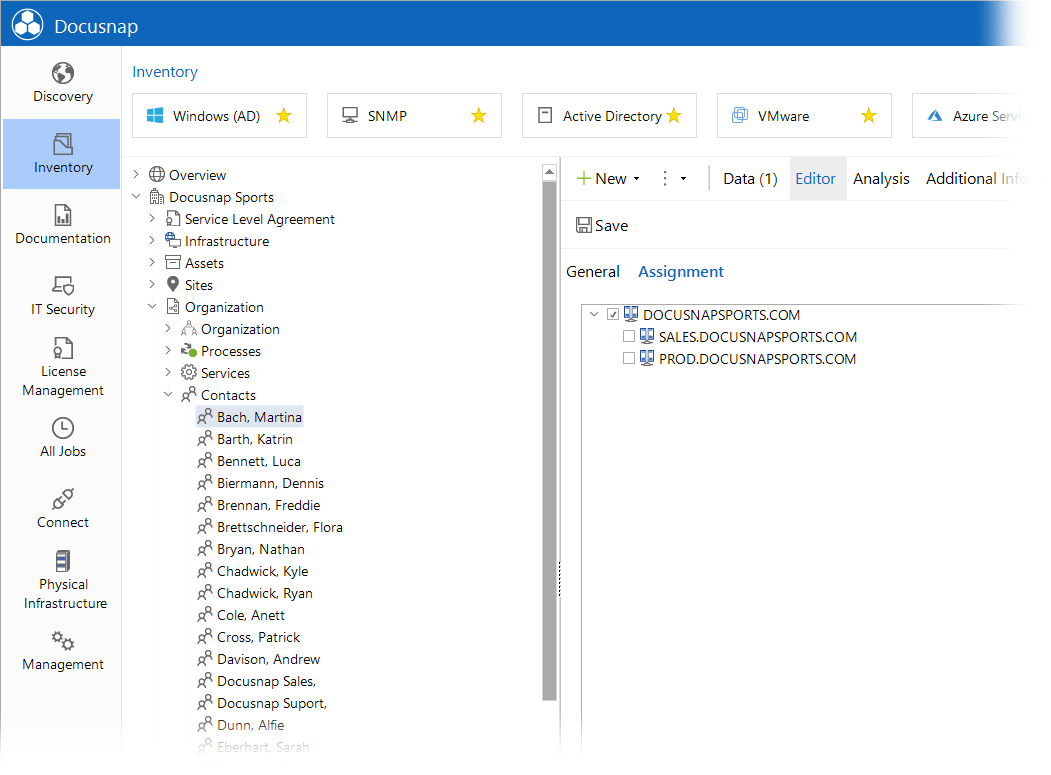Select contact Chadwick, Ryan
Image resolution: width=1051 pixels, height=775 pixels.
pos(255,593)
